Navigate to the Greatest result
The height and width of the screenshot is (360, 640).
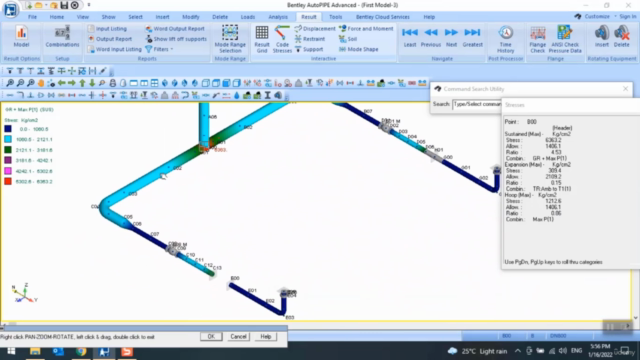tap(472, 37)
